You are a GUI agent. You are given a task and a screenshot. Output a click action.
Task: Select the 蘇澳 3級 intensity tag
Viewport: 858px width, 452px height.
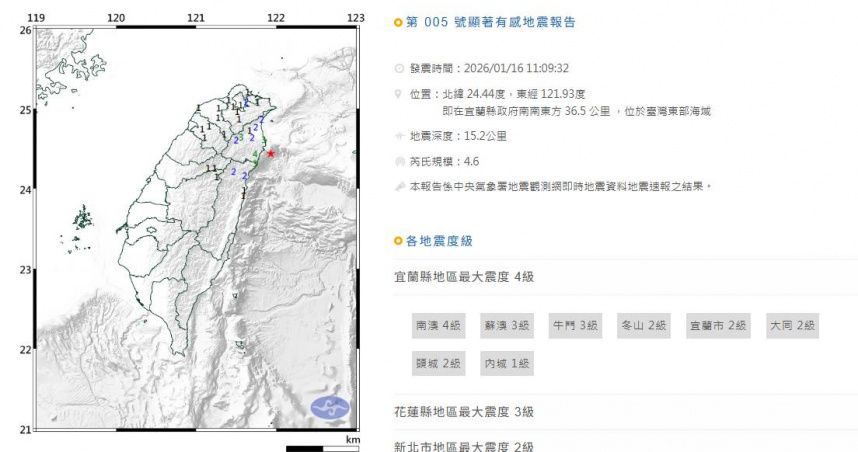(x=507, y=325)
